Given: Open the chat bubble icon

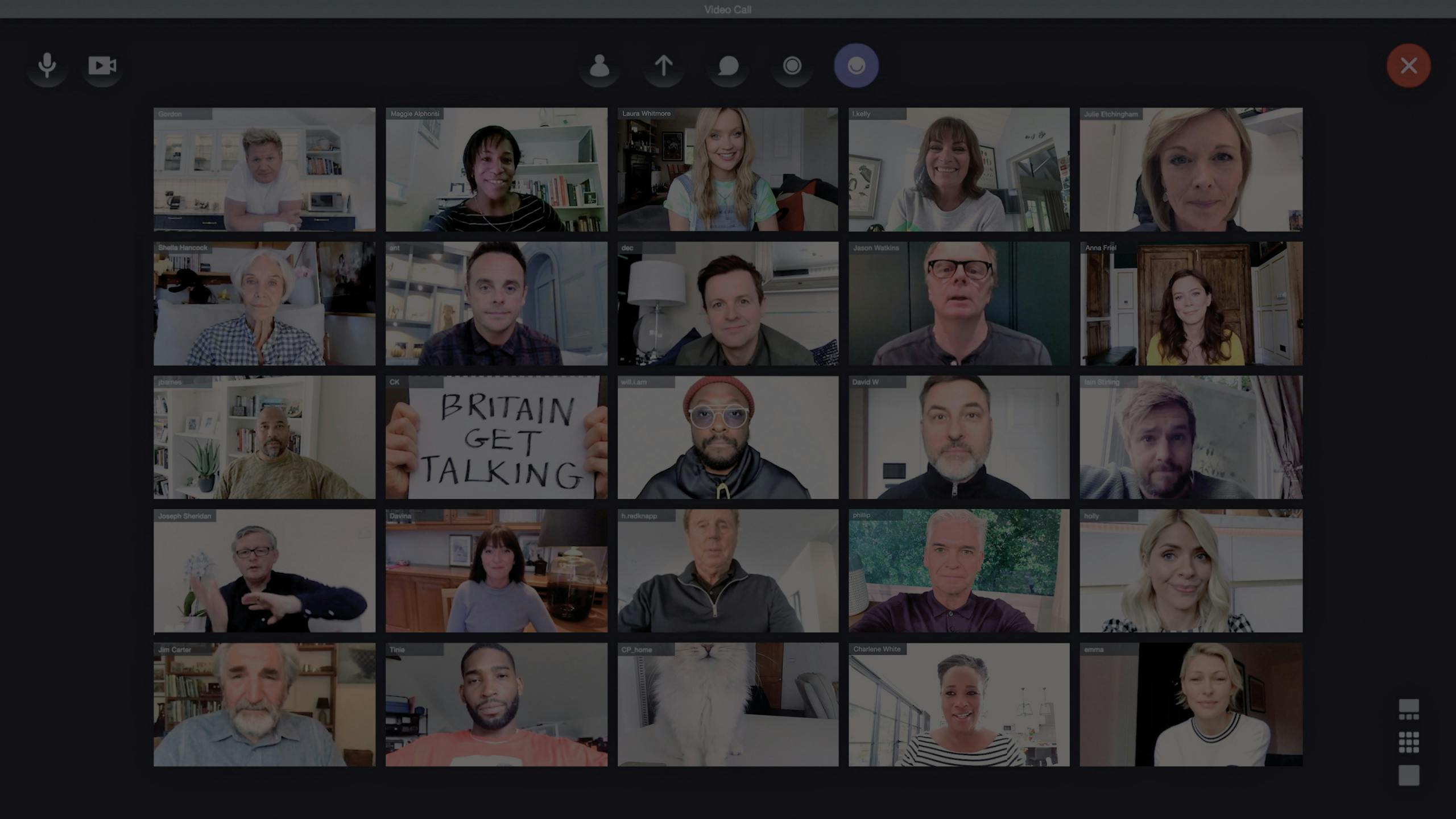Looking at the screenshot, I should pyautogui.click(x=728, y=66).
